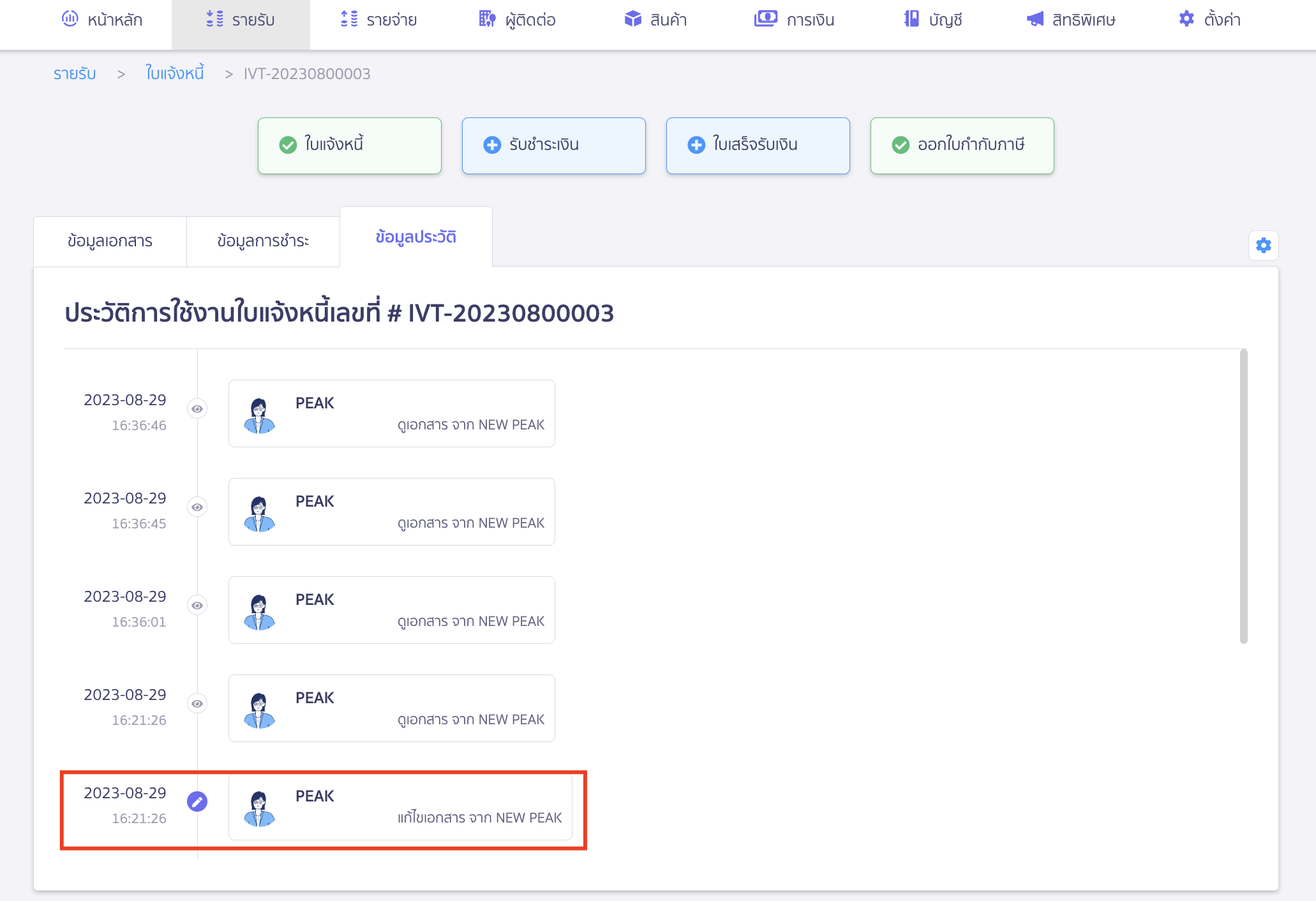This screenshot has width=1316, height=901.
Task: Click the รายรับ income icon in navbar
Action: point(215,19)
